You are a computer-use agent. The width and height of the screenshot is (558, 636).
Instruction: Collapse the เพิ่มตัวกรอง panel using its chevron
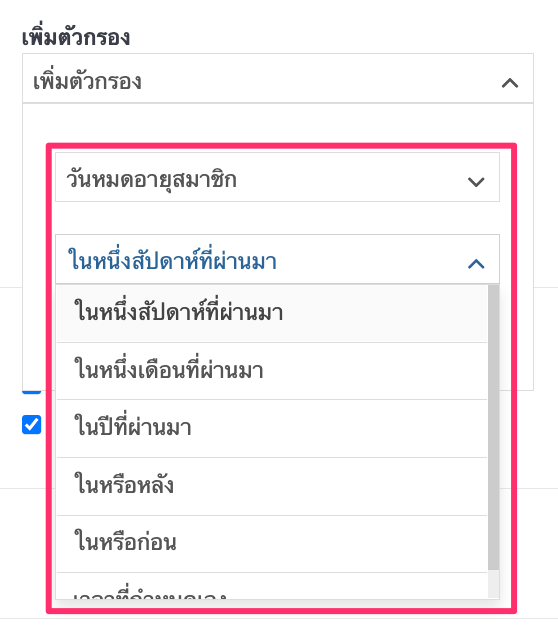[510, 83]
